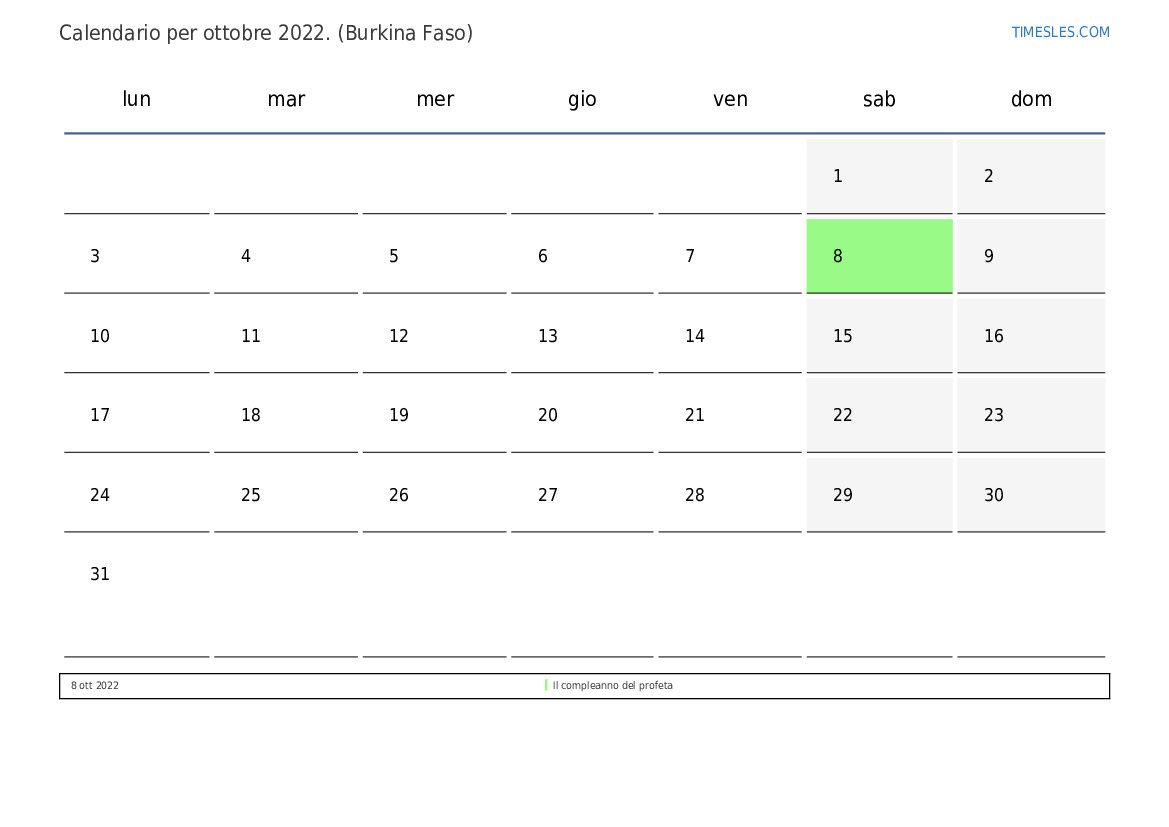Screen dimensions: 1169x827
Task: Click date 25 in the Tuesday column
Action: (x=285, y=495)
